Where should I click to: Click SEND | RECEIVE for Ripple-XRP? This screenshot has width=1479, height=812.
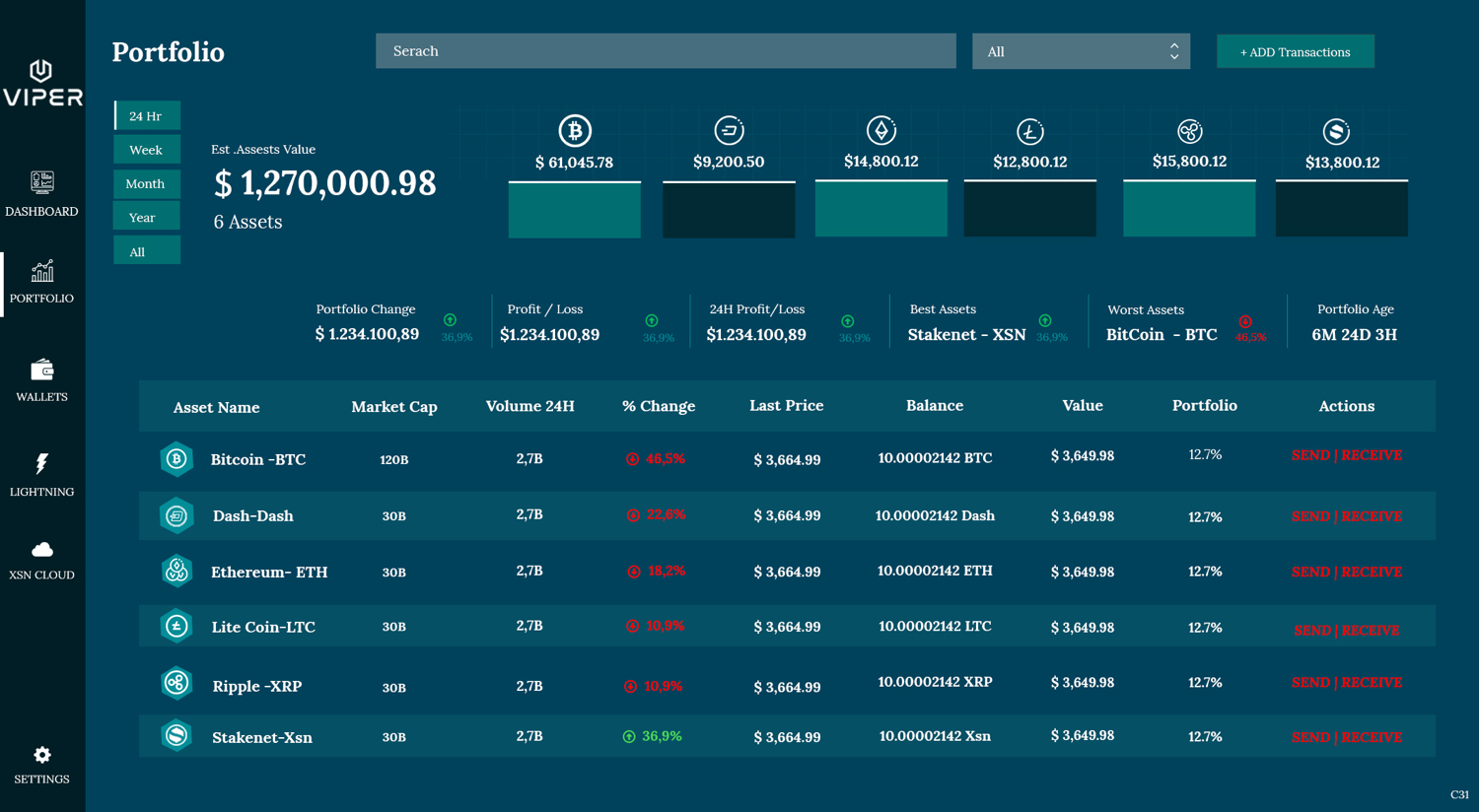click(x=1346, y=682)
